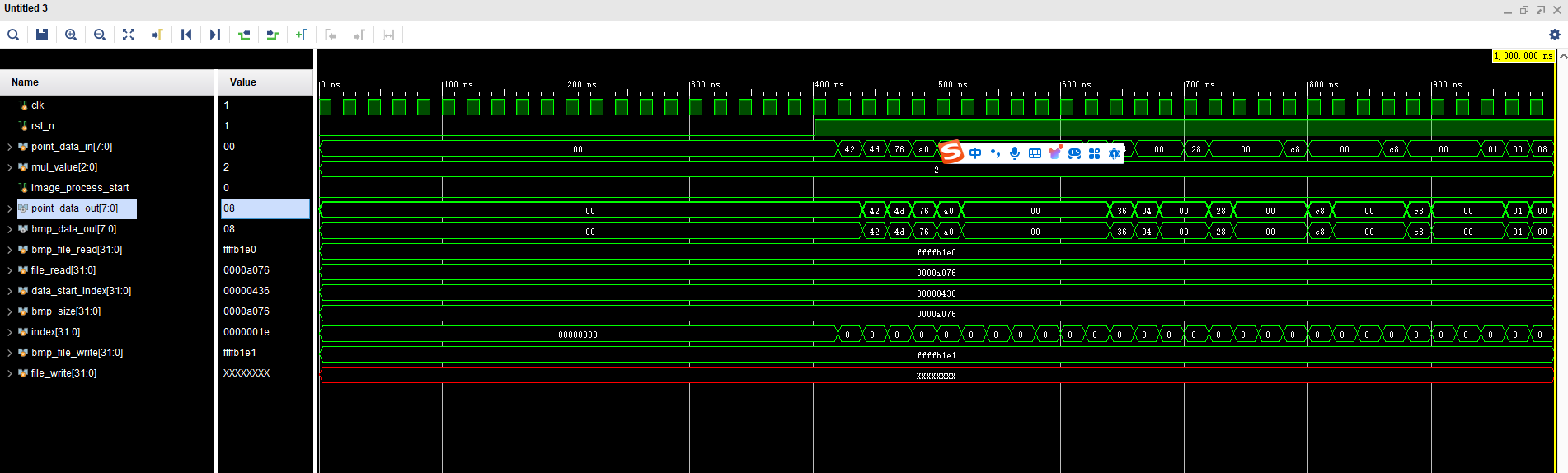The image size is (1568, 473).
Task: Expand the bmp_file_read[31:0] signal
Action: 10,250
